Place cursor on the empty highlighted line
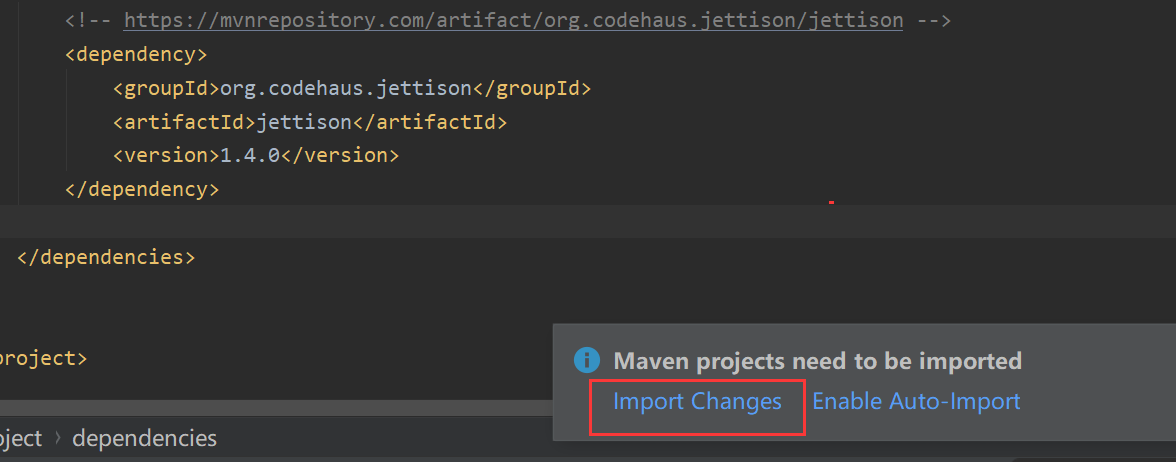Viewport: 1176px width, 462px height. [400, 221]
